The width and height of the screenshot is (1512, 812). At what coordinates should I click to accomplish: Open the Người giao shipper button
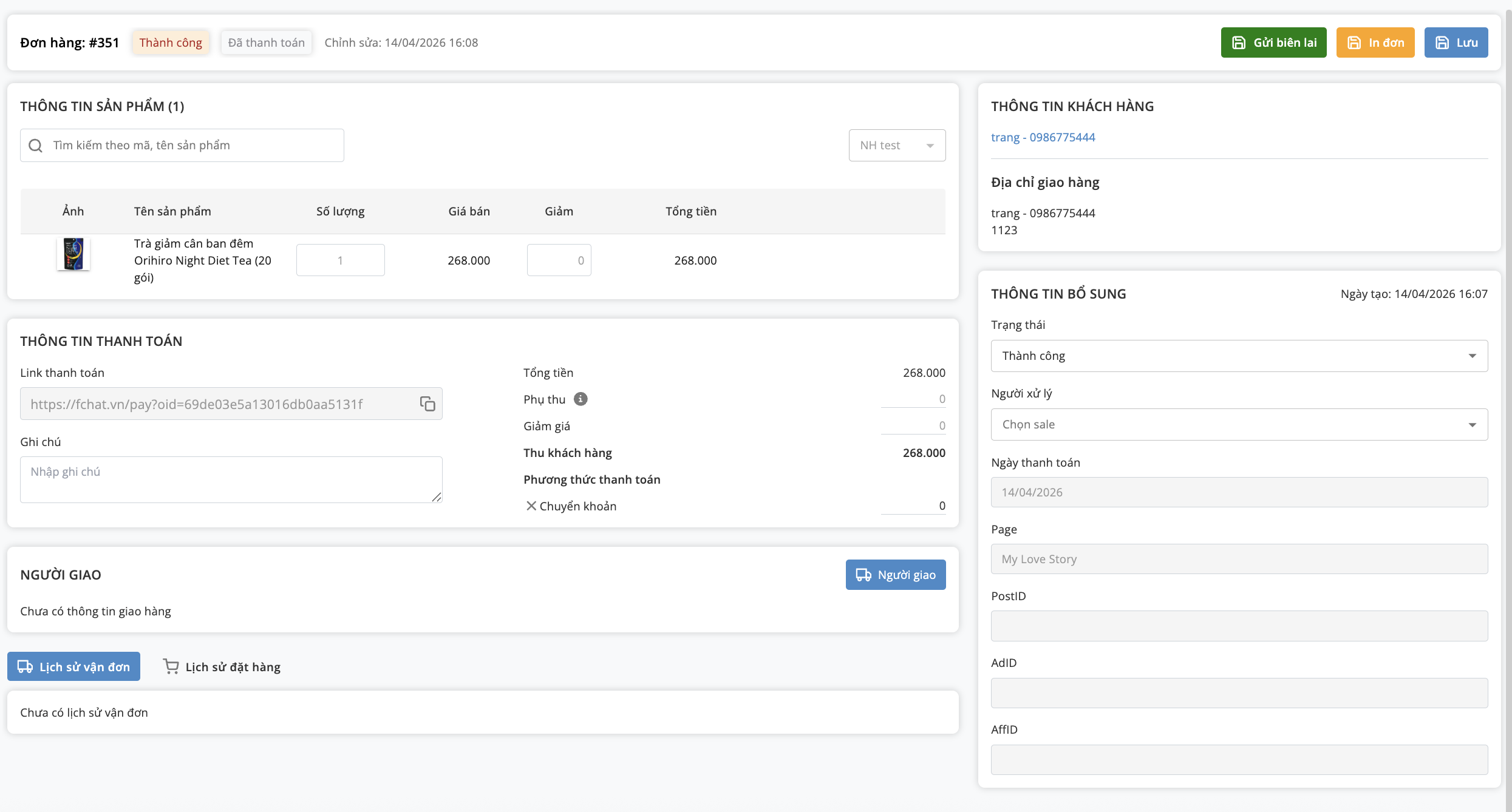895,574
